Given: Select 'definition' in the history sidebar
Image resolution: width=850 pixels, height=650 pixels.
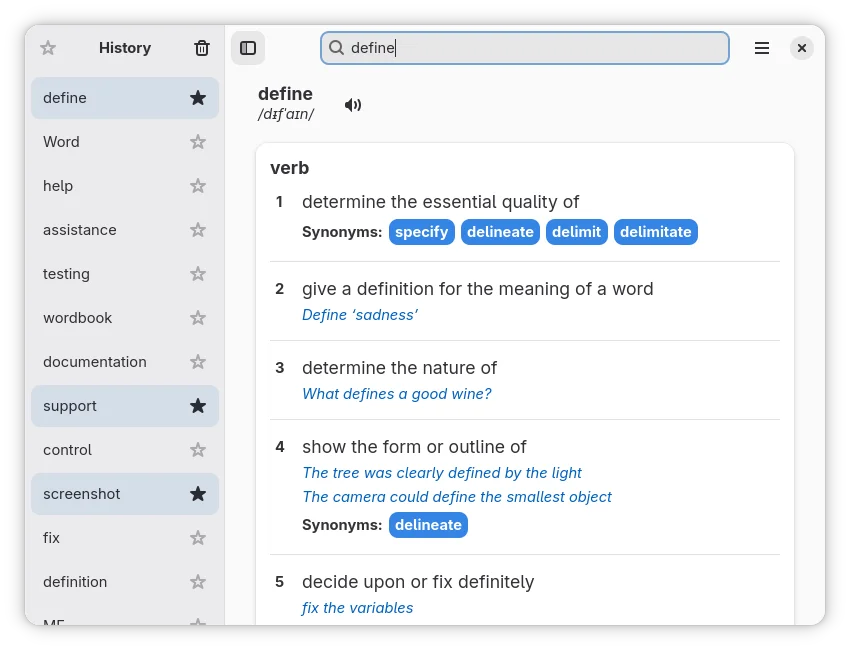Looking at the screenshot, I should point(75,581).
